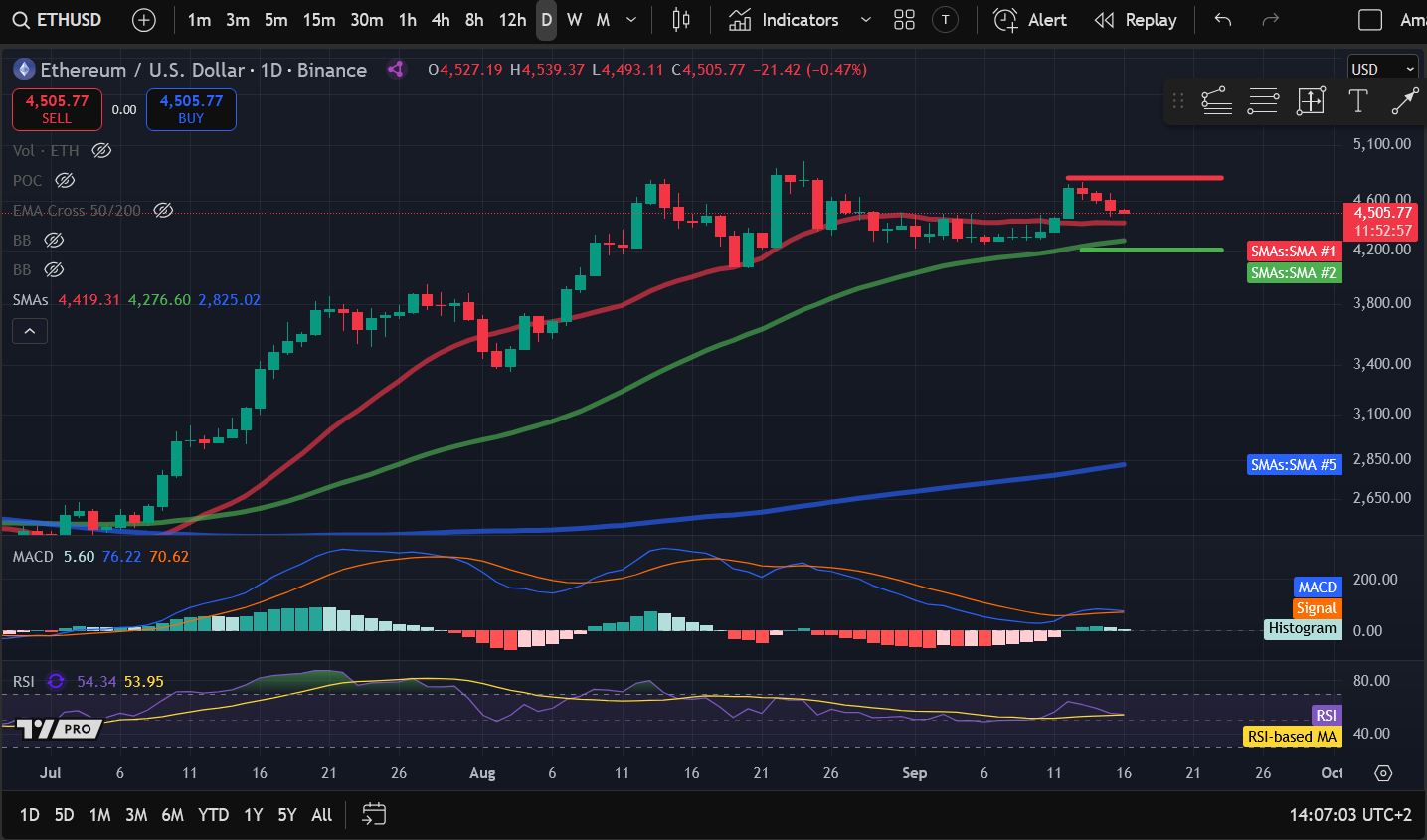Switch to weekly W timeframe
The image size is (1427, 840).
click(574, 20)
